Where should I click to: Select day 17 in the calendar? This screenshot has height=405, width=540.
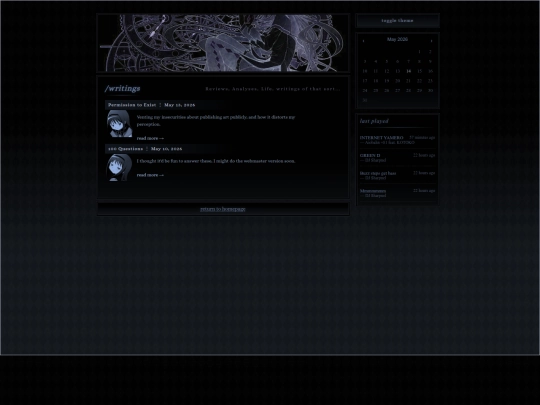pos(365,81)
